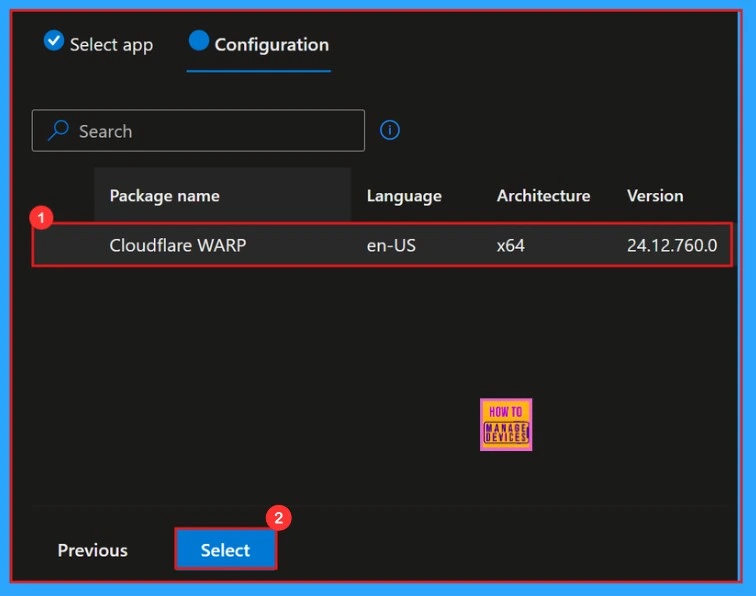
Task: Click the 24.12.760.0 version cell
Action: [x=672, y=245]
